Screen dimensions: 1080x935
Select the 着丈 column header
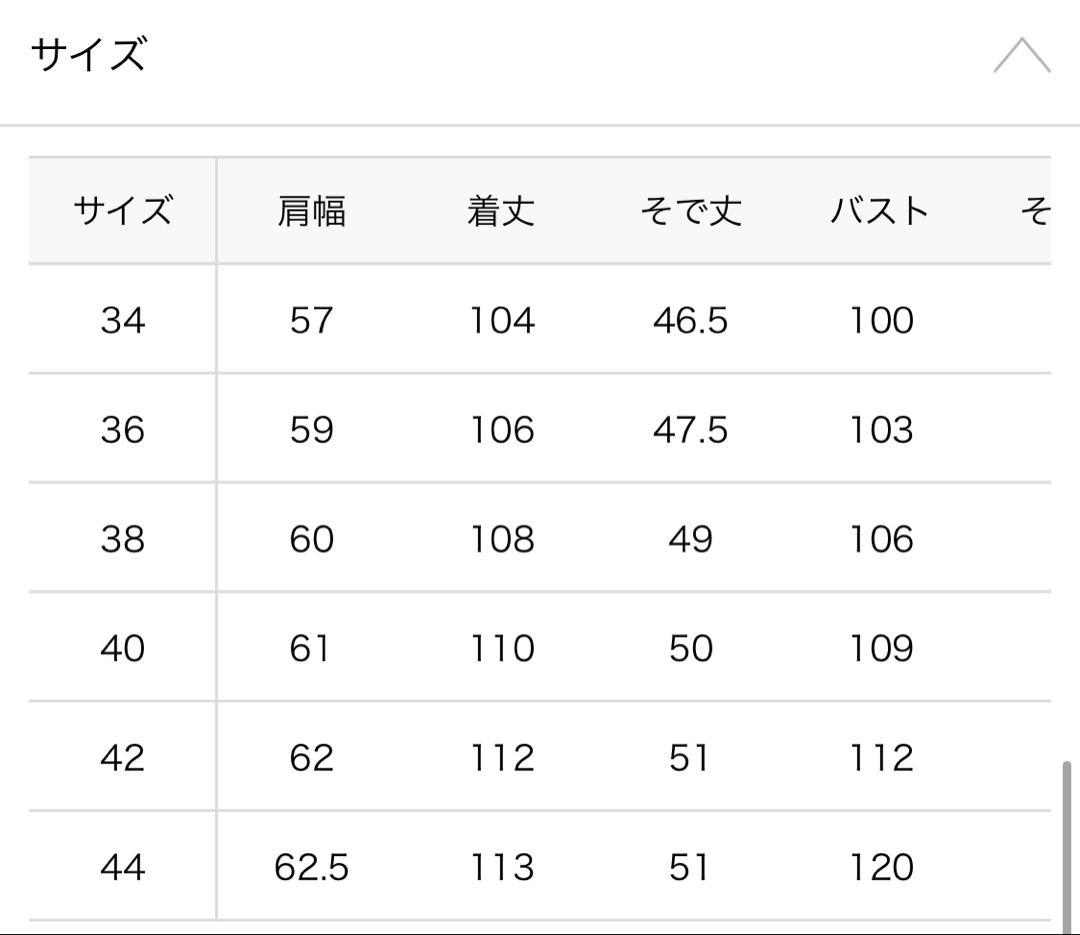[x=503, y=211]
